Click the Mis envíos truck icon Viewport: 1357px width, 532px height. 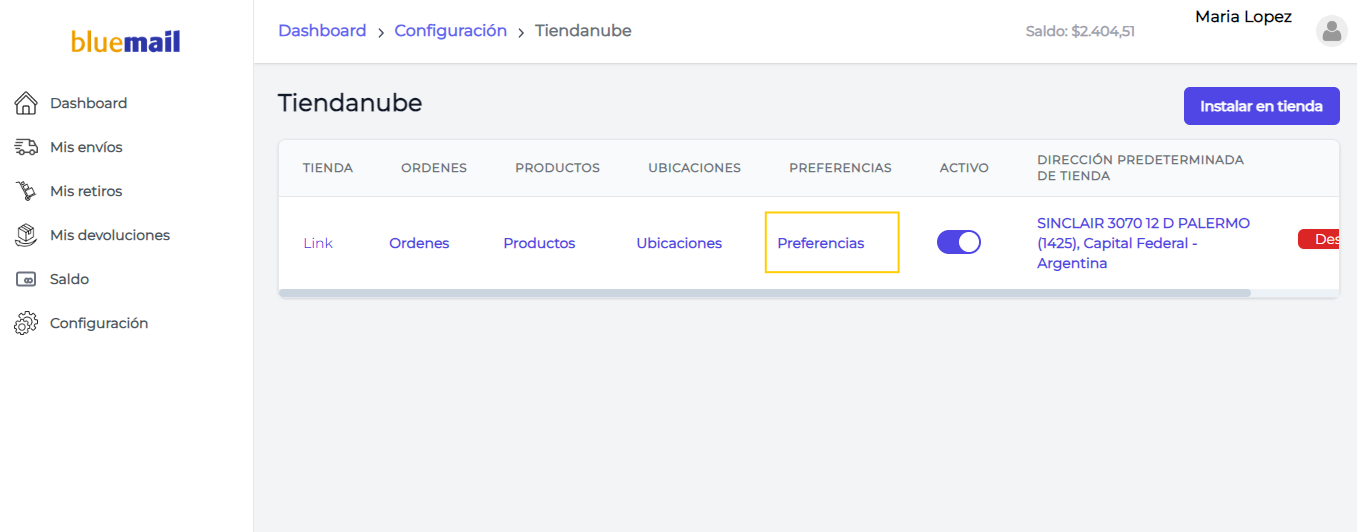click(26, 147)
